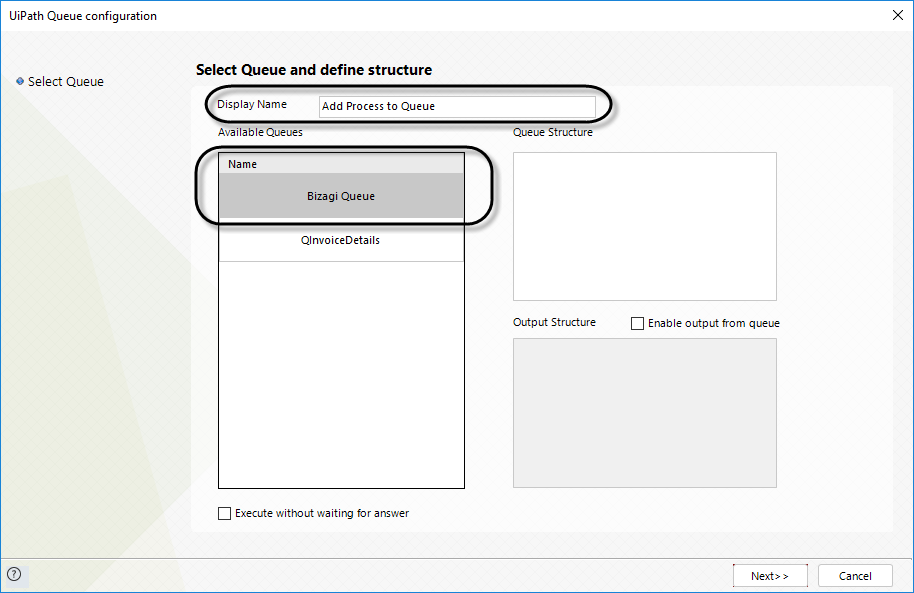
Task: Click the Queue Structure panel box
Action: pos(645,226)
